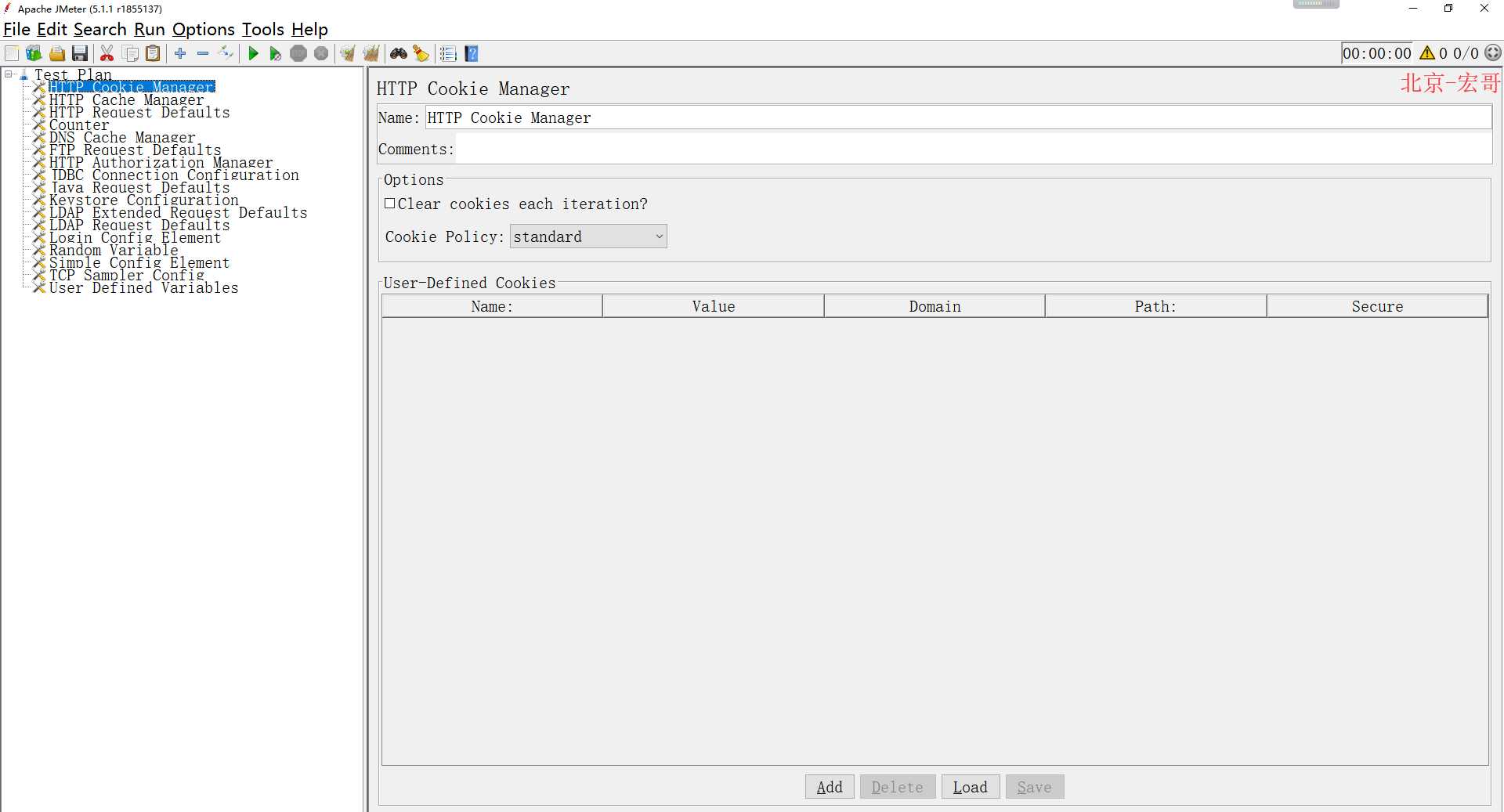Click the Comments input field

(x=974, y=149)
